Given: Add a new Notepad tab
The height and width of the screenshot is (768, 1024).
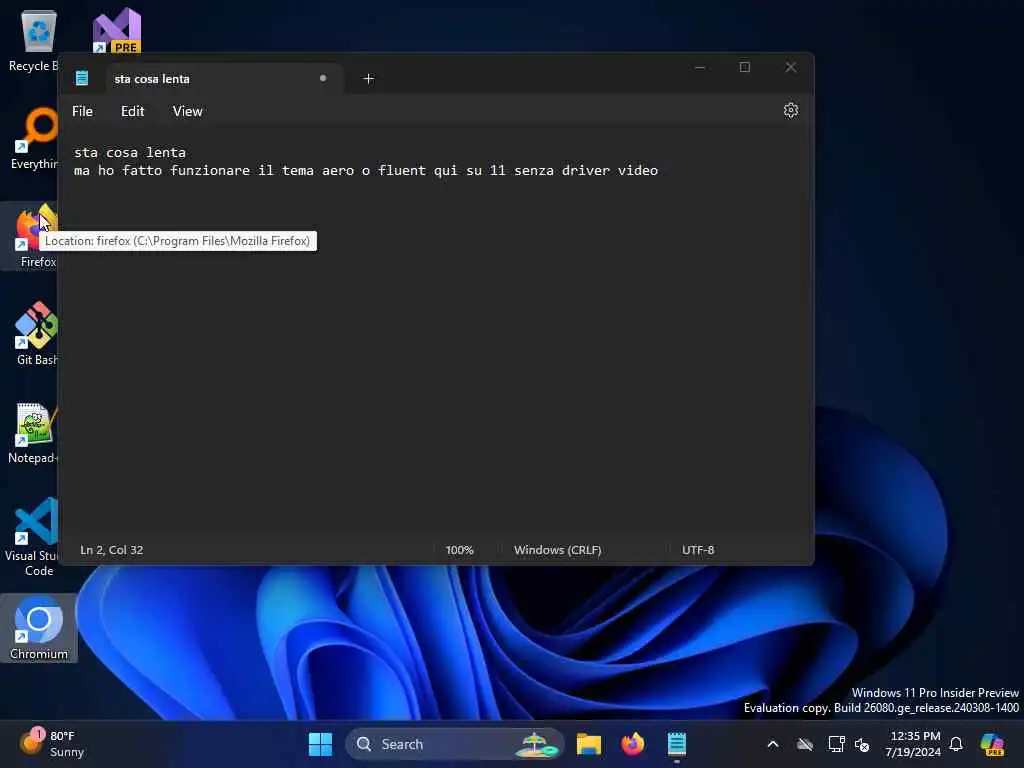Looking at the screenshot, I should point(368,78).
